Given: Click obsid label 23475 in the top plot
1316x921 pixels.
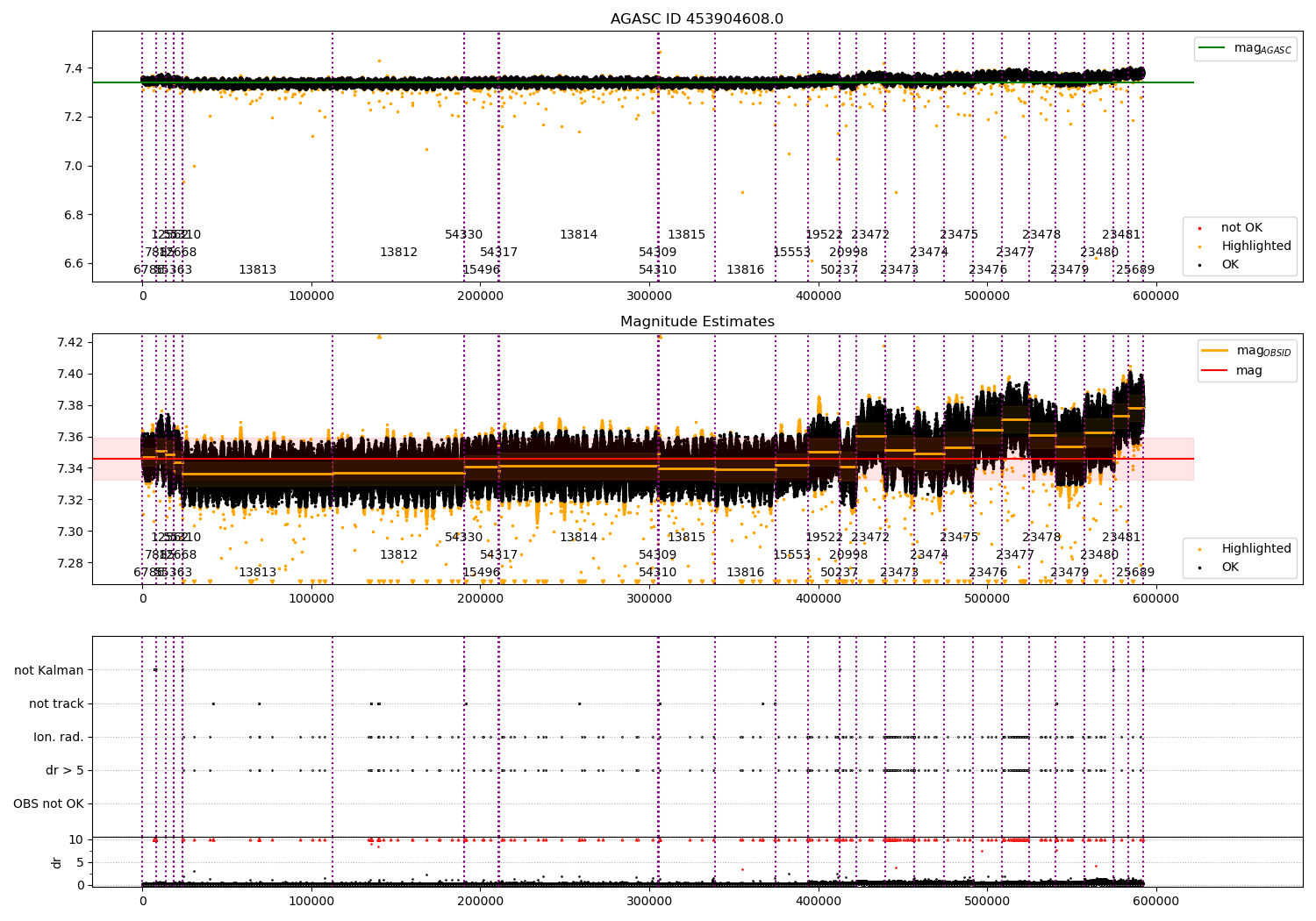Looking at the screenshot, I should 959,234.
